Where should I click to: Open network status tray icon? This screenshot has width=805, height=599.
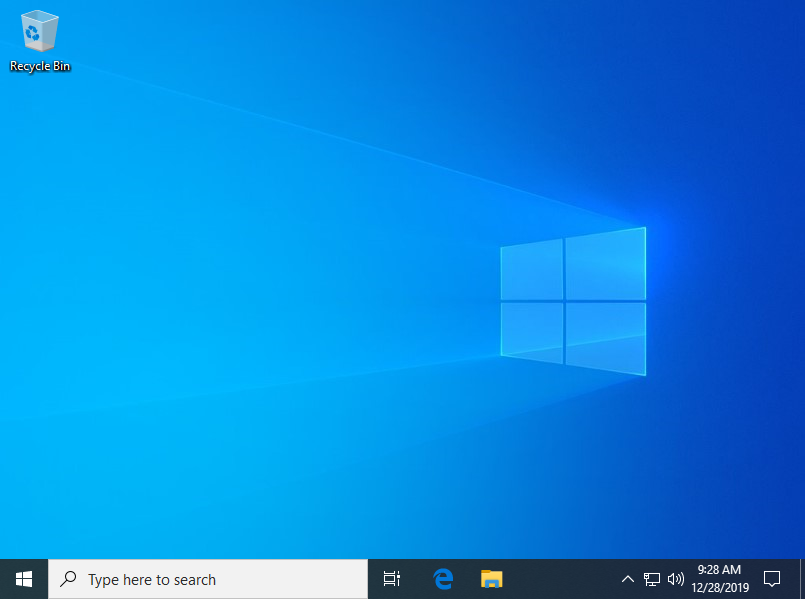pos(651,579)
